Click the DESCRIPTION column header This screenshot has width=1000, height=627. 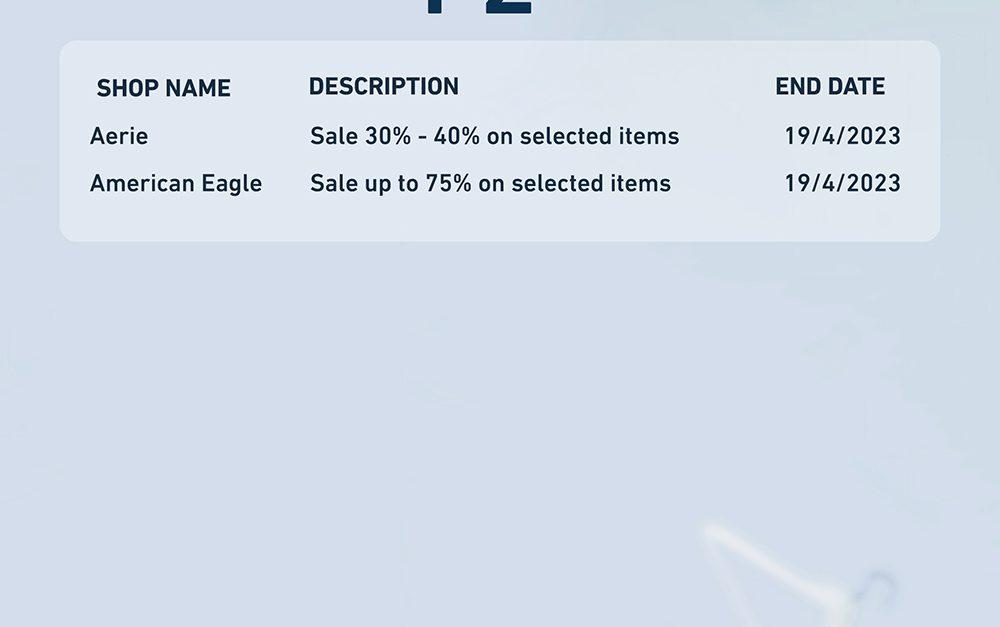click(x=383, y=86)
